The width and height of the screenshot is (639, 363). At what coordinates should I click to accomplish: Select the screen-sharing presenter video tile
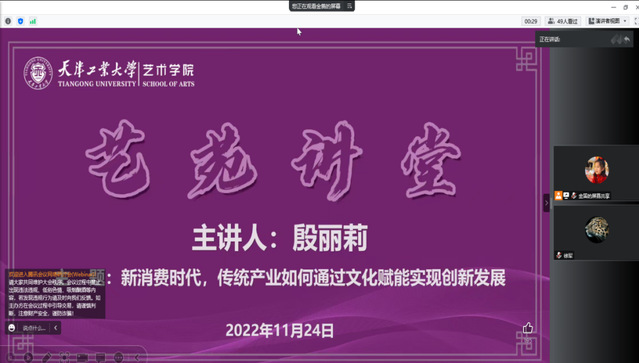(x=596, y=173)
